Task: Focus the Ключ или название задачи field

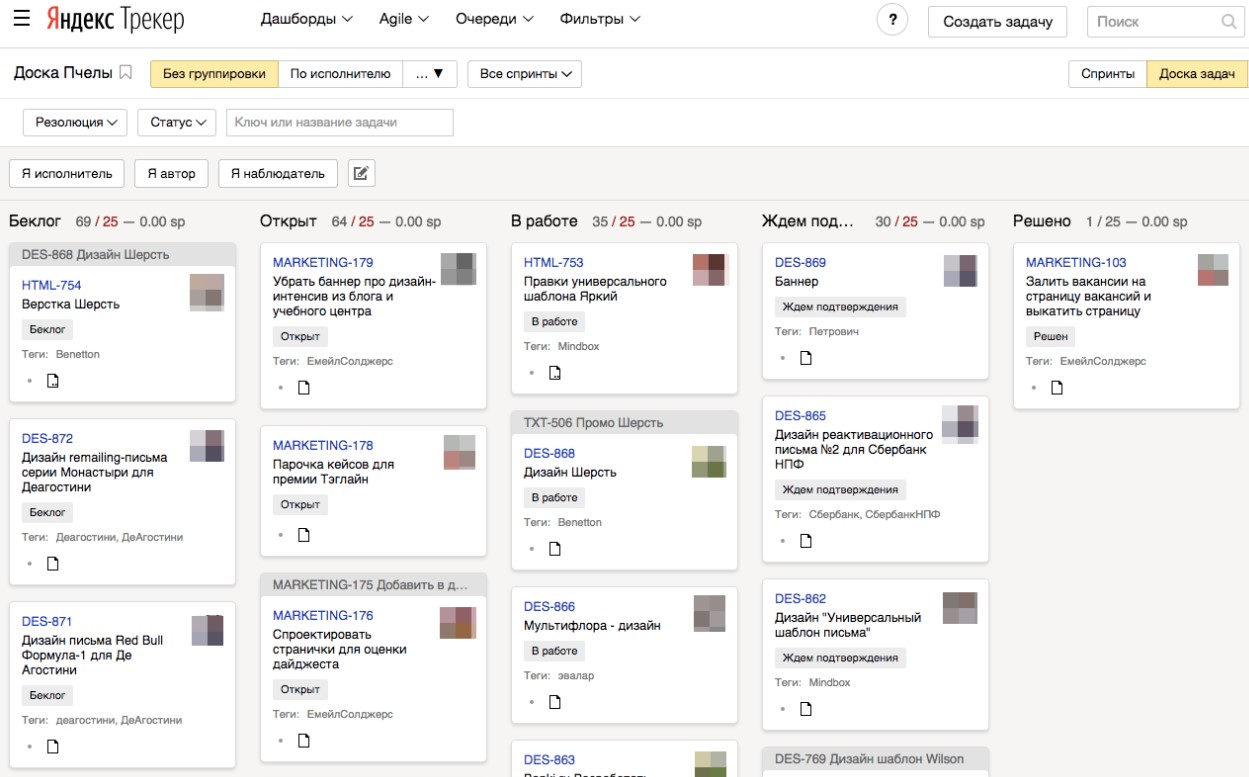Action: (340, 122)
